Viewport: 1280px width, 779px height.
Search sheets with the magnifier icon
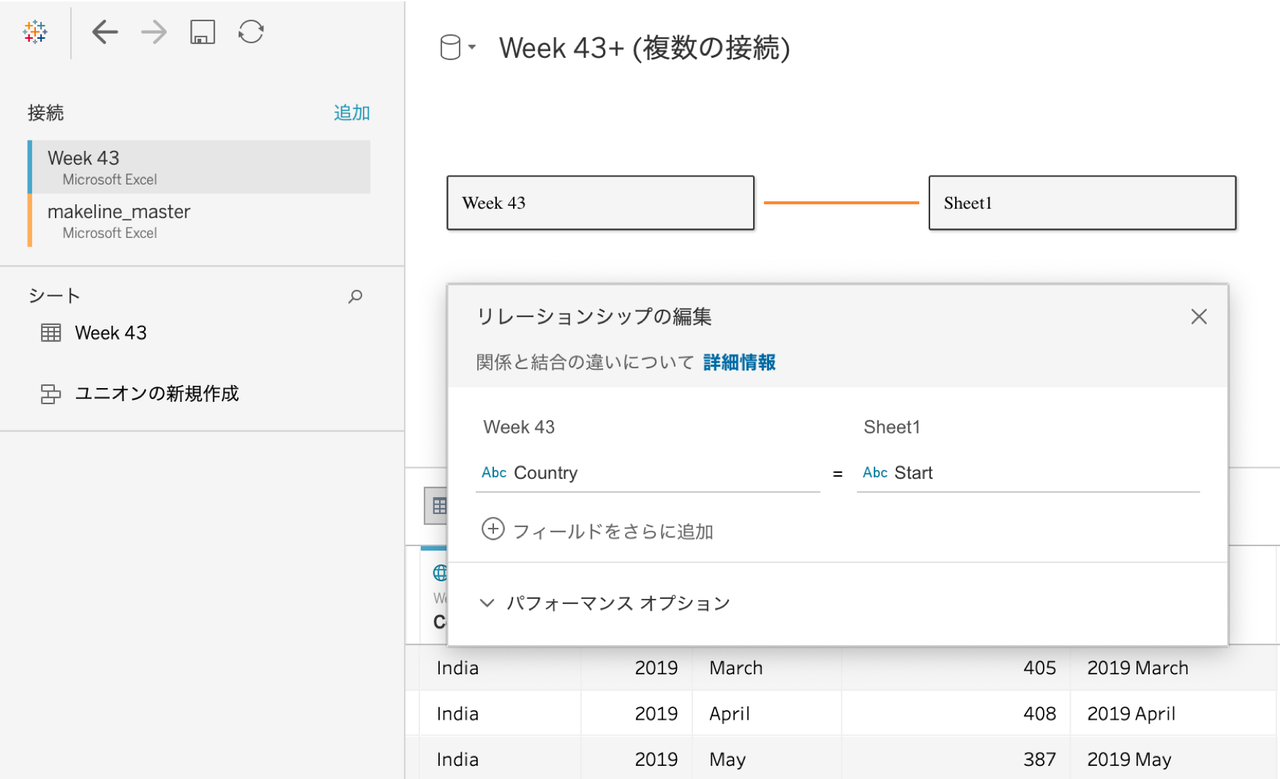[355, 296]
